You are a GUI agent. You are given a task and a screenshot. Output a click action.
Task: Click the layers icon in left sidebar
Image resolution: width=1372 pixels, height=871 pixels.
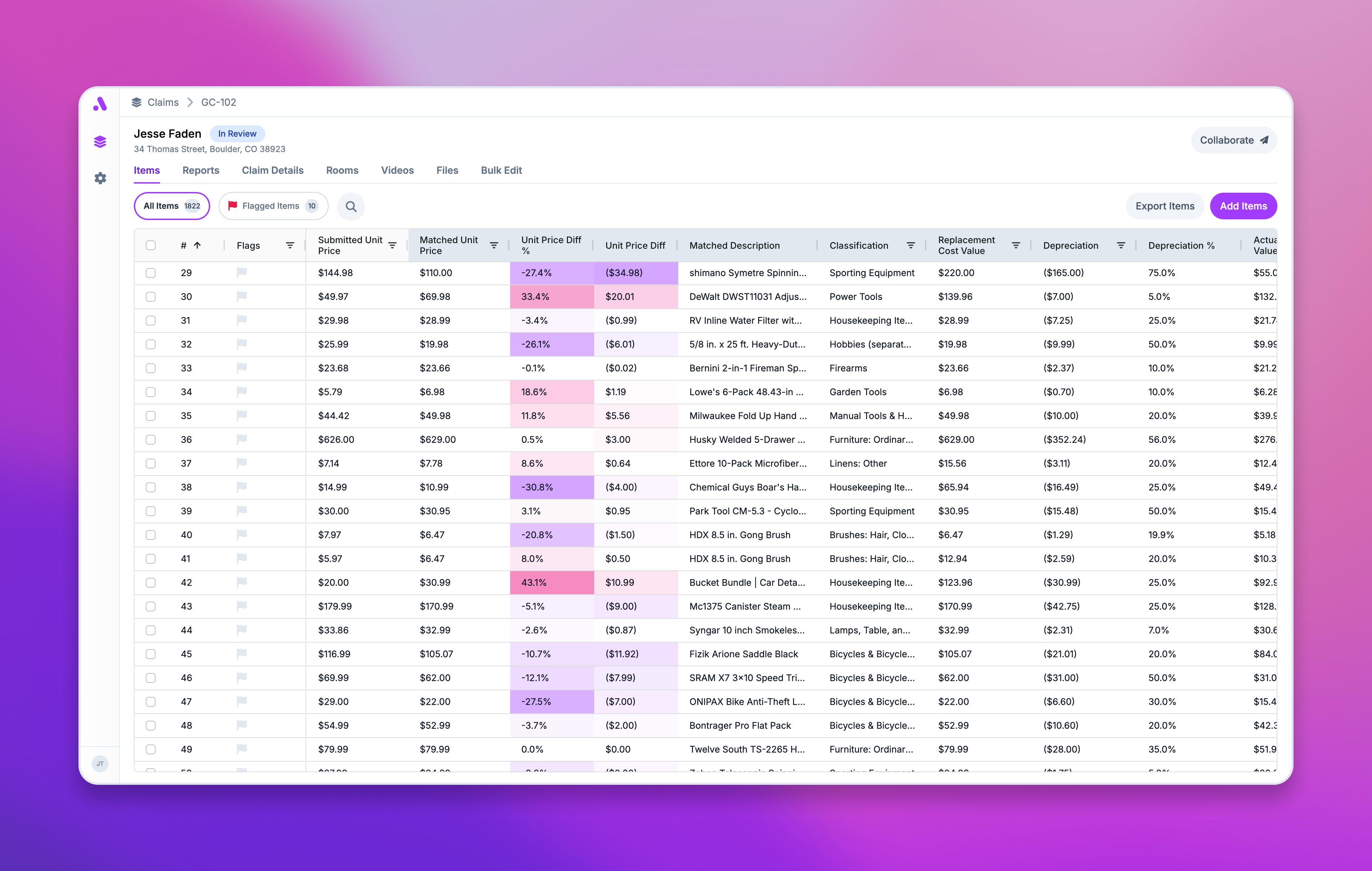[x=100, y=142]
